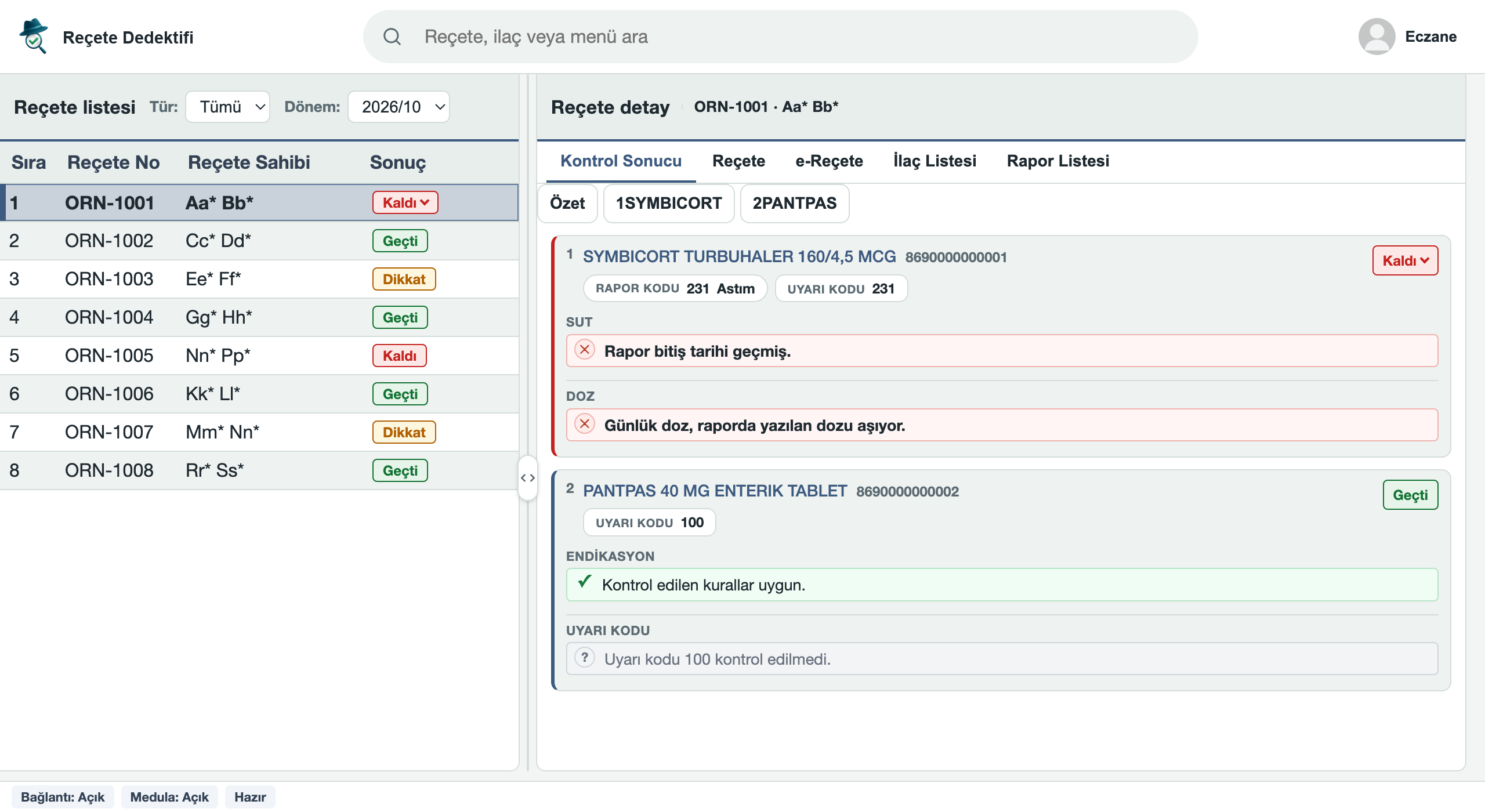Click the Geçti badge on PANTPAS card
Viewport: 1485px width, 812px height.
pos(1410,495)
